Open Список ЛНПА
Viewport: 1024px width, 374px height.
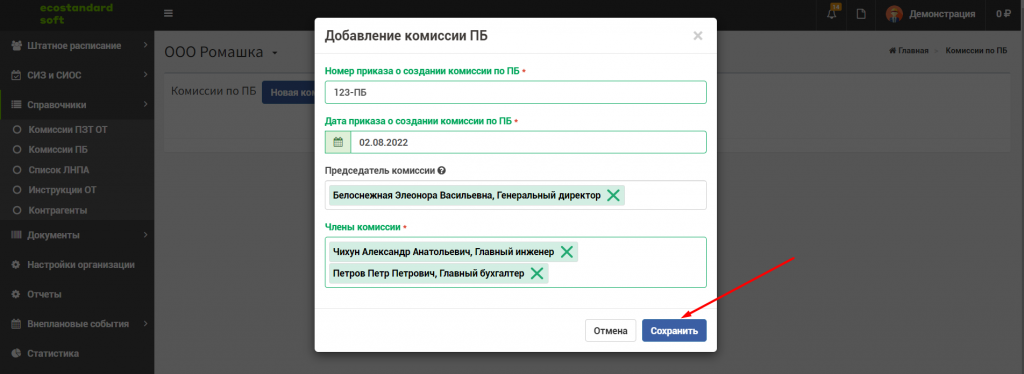point(59,170)
